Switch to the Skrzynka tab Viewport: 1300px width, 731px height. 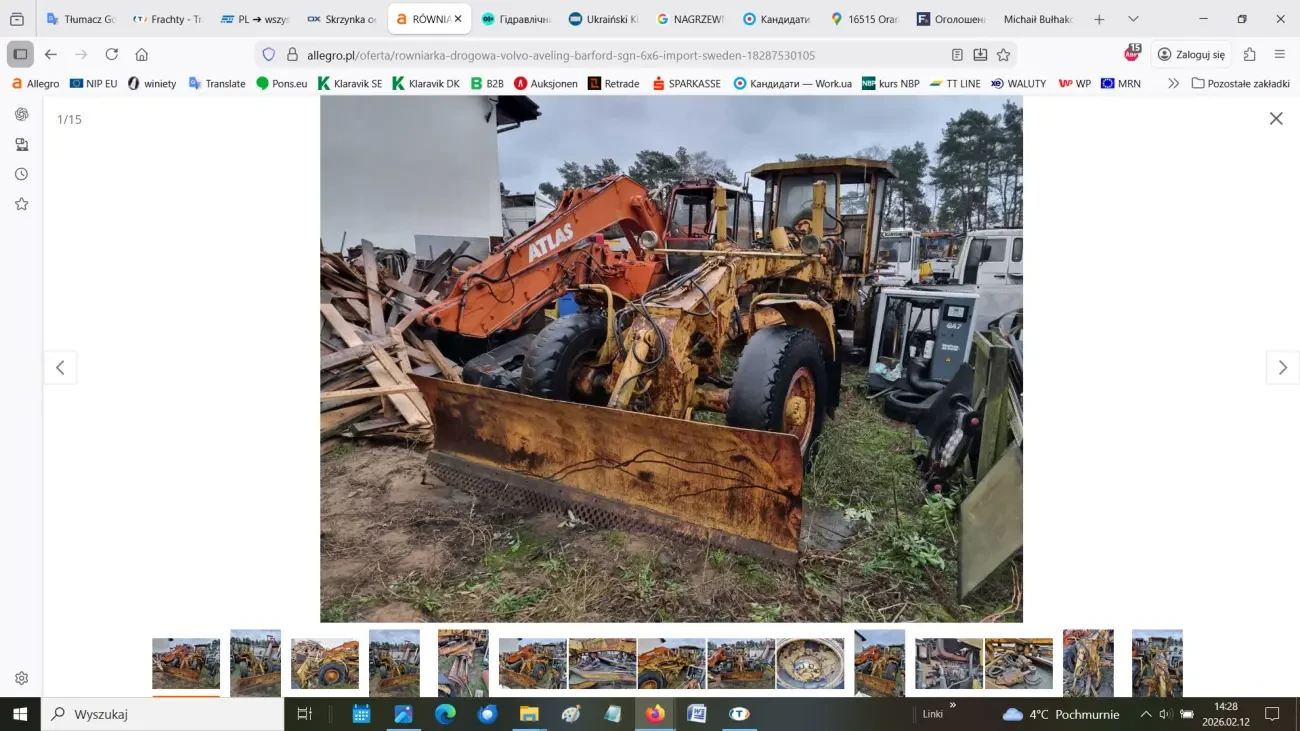345,18
